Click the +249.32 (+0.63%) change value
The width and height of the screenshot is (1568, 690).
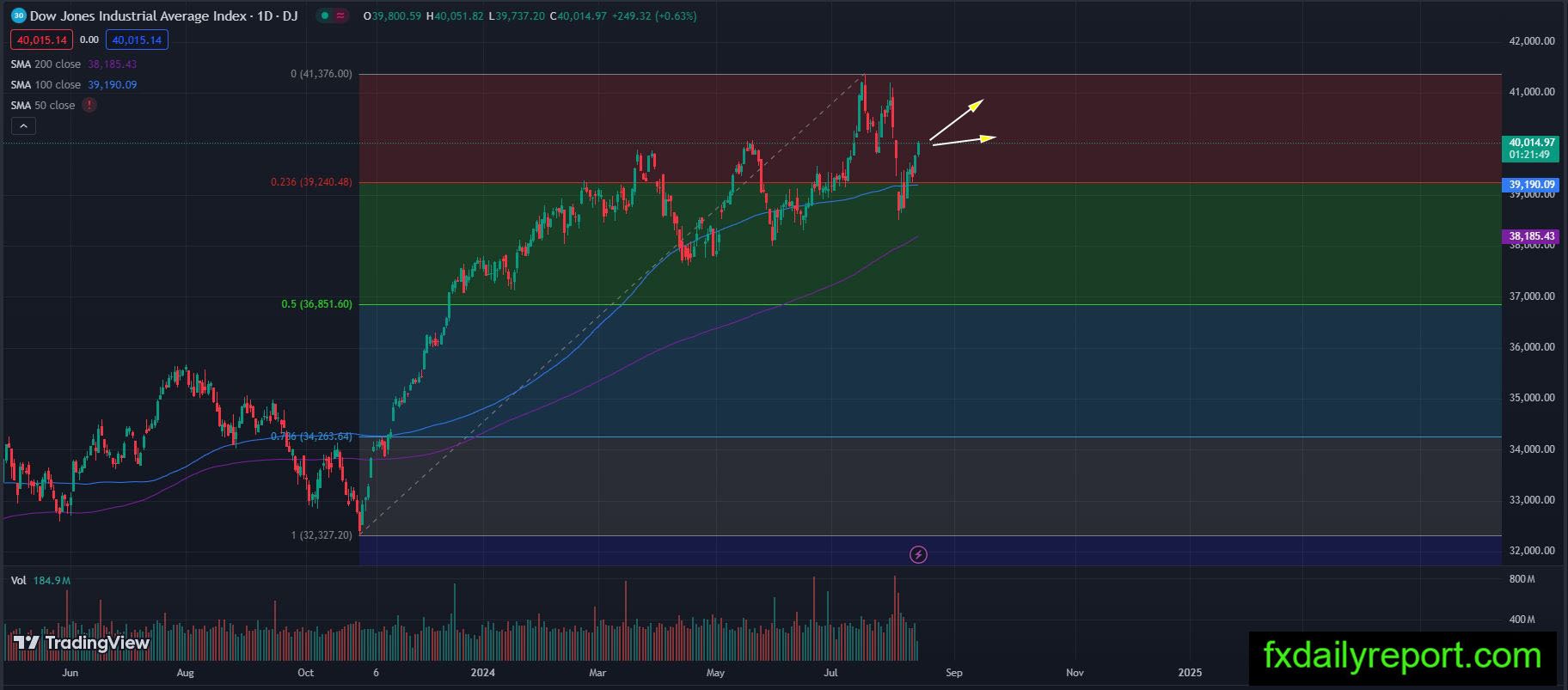click(x=654, y=15)
